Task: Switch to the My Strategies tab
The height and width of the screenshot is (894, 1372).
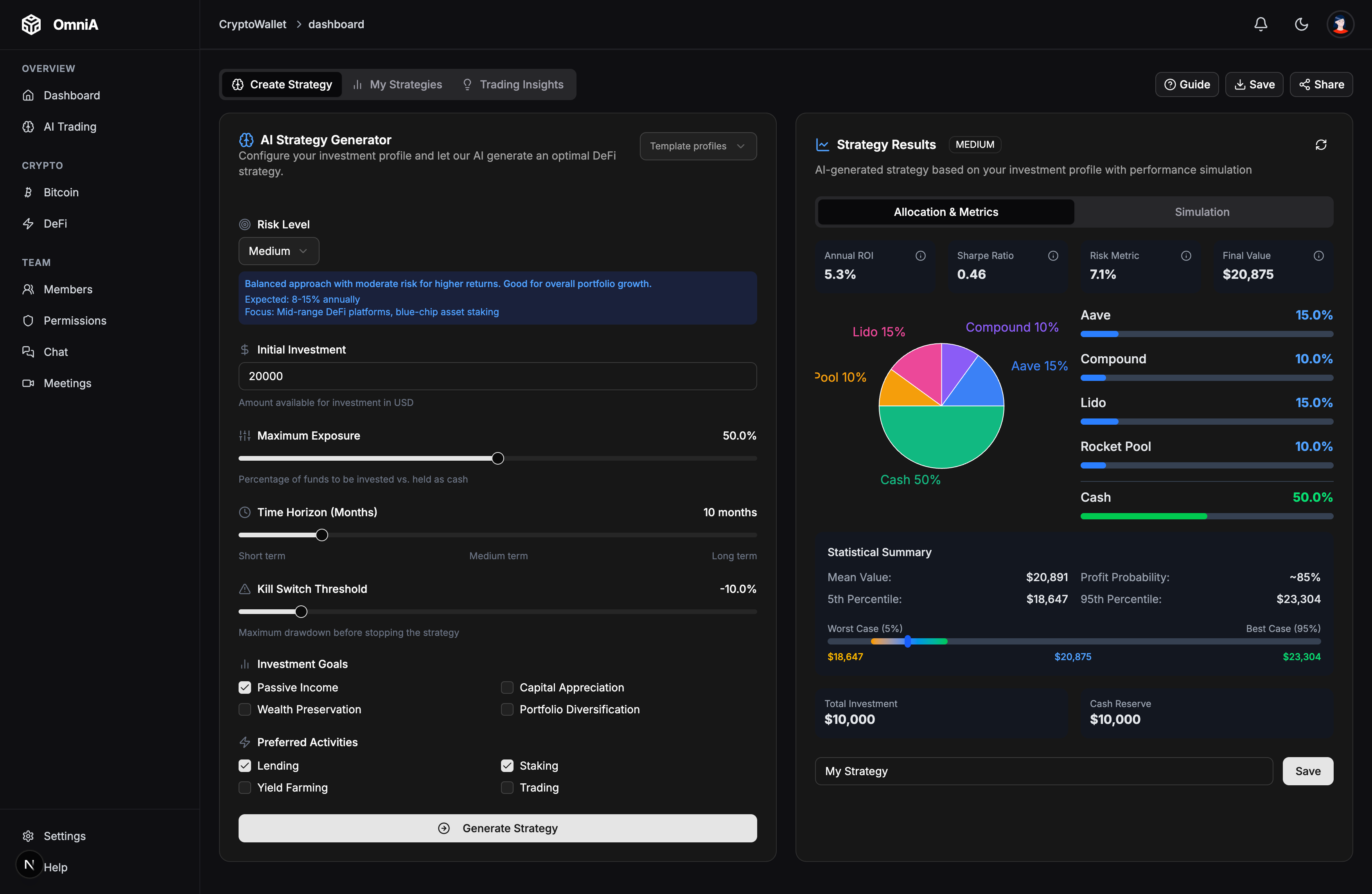Action: coord(398,84)
